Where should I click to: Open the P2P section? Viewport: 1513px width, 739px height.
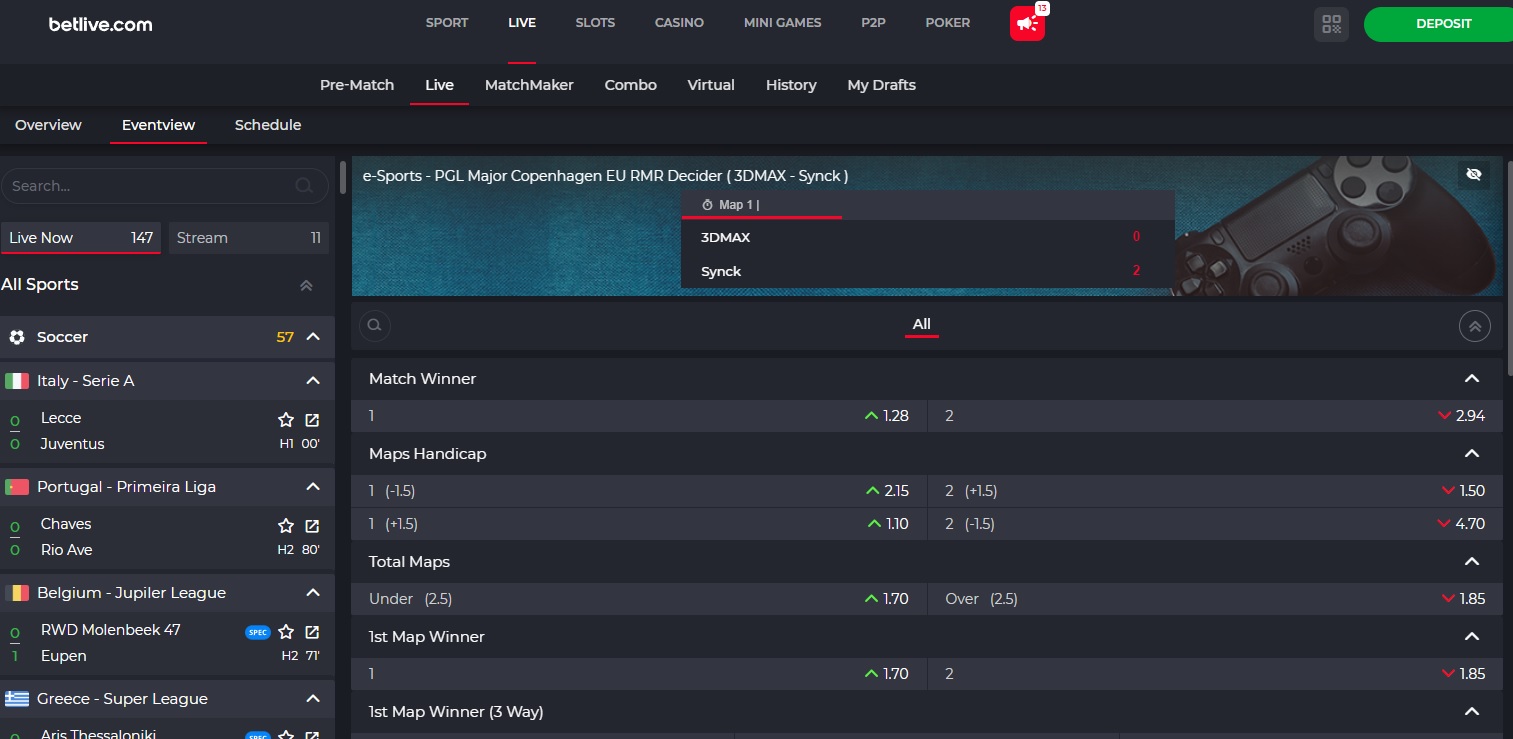[x=873, y=23]
